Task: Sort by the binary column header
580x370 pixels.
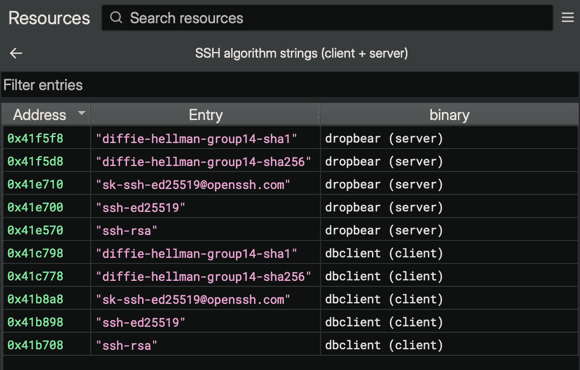Action: pyautogui.click(x=449, y=115)
